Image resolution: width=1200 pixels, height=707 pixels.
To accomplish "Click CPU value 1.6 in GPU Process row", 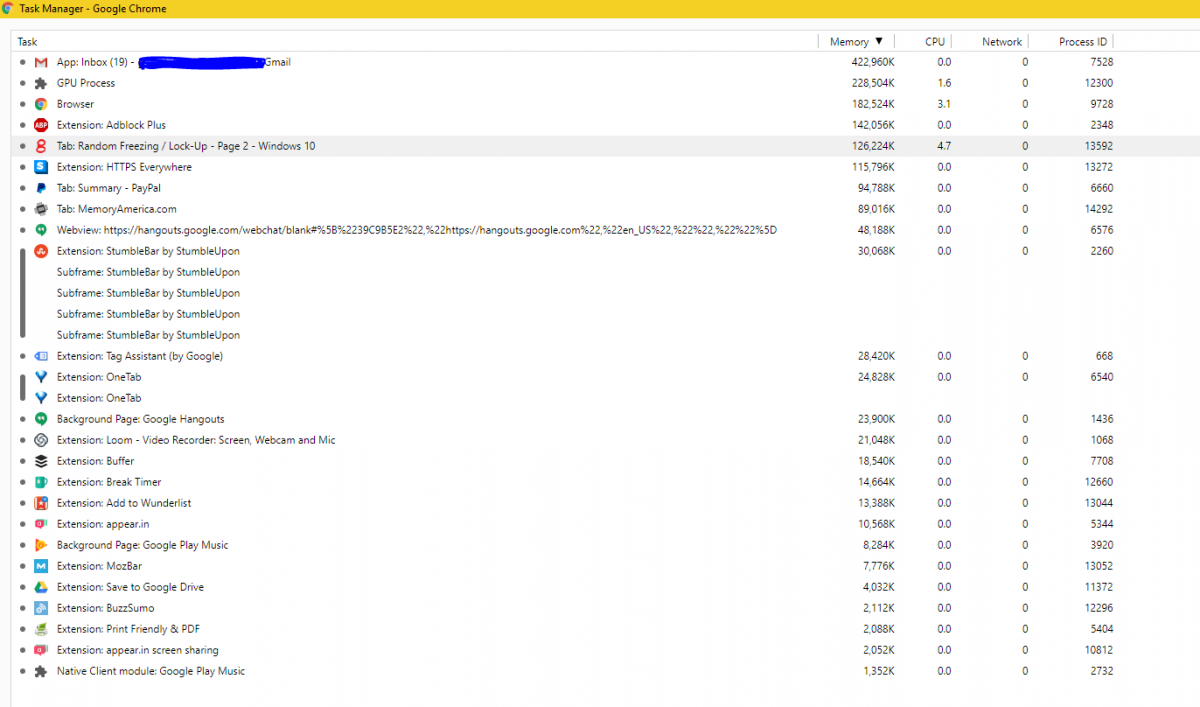I will pyautogui.click(x=944, y=83).
